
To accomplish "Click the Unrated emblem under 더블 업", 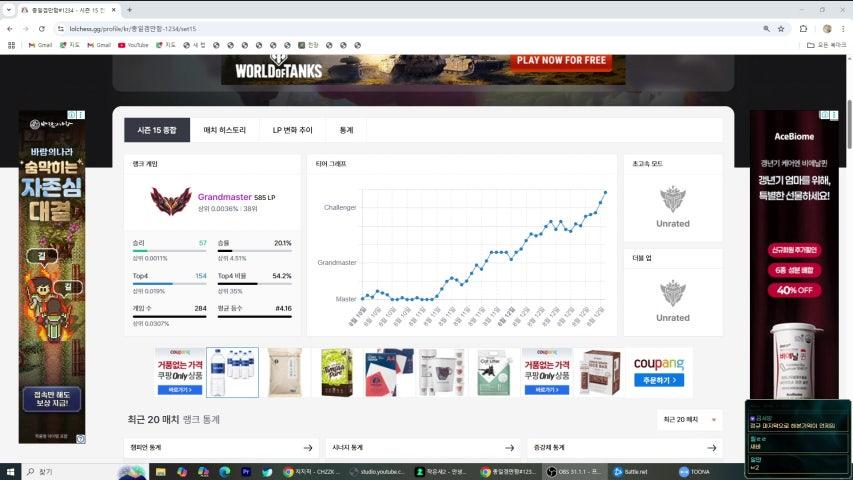I will click(x=673, y=293).
